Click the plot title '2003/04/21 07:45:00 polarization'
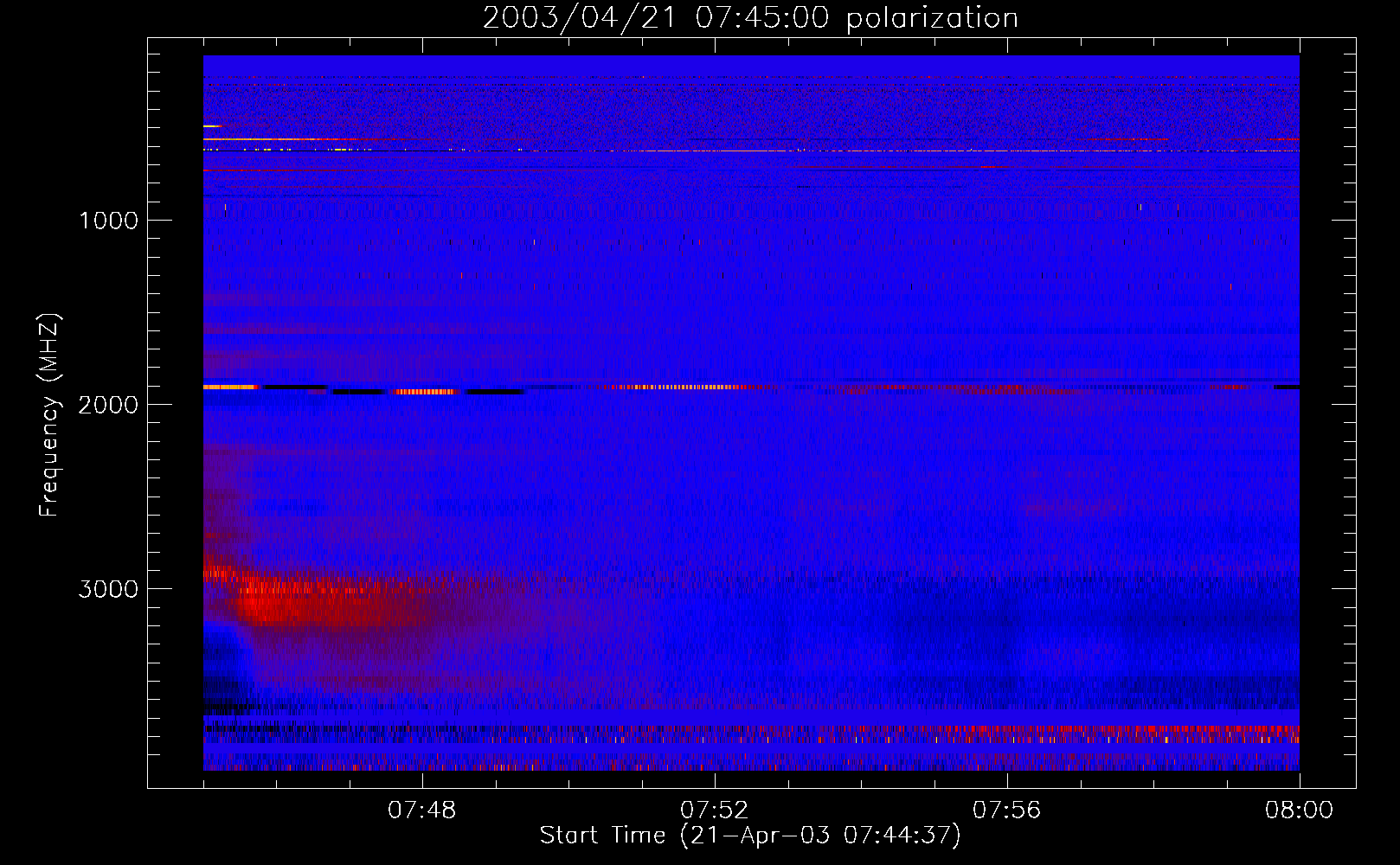 click(750, 18)
